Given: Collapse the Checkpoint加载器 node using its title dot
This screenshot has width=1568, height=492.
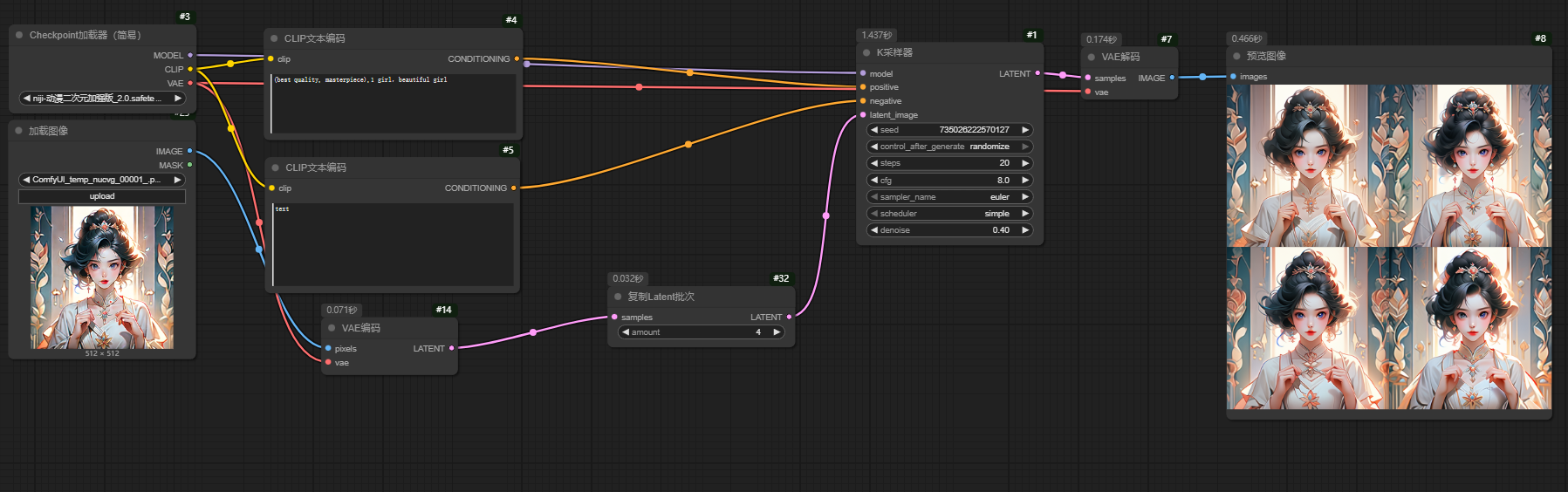Looking at the screenshot, I should pos(19,36).
